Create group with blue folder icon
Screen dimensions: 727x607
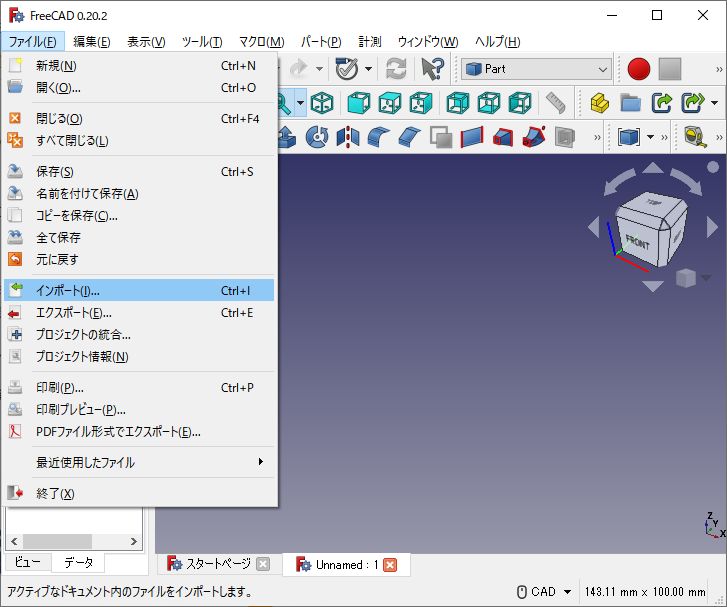point(631,102)
